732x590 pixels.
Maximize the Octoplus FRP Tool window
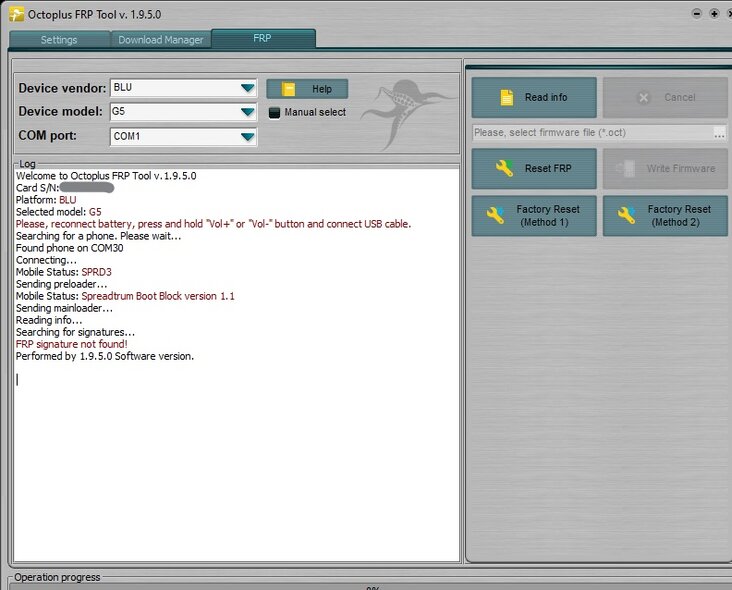(x=714, y=14)
